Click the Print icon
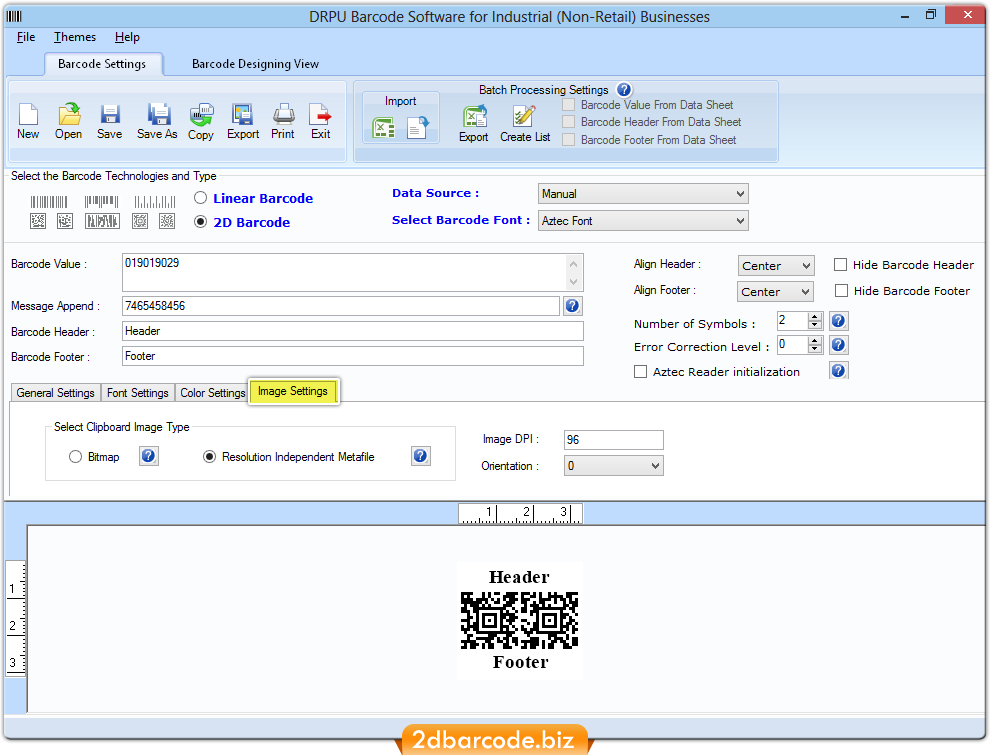Viewport: 990px width, 755px height. (x=283, y=114)
